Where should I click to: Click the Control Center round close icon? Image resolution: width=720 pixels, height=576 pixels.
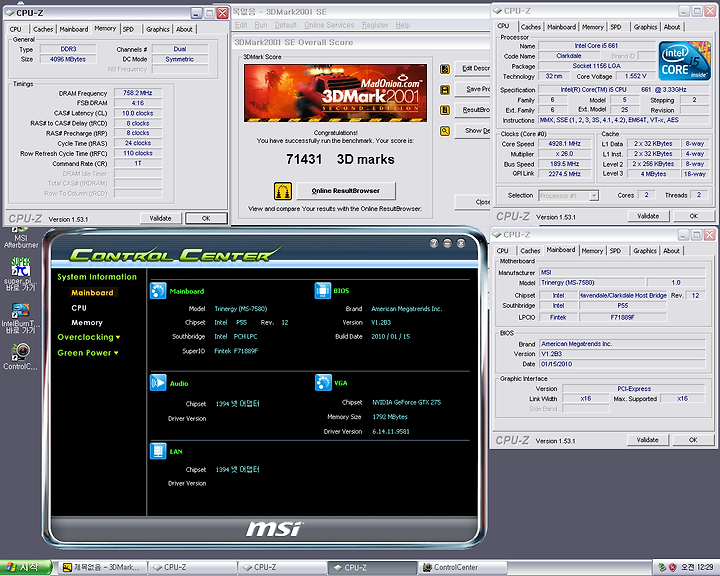pos(461,243)
